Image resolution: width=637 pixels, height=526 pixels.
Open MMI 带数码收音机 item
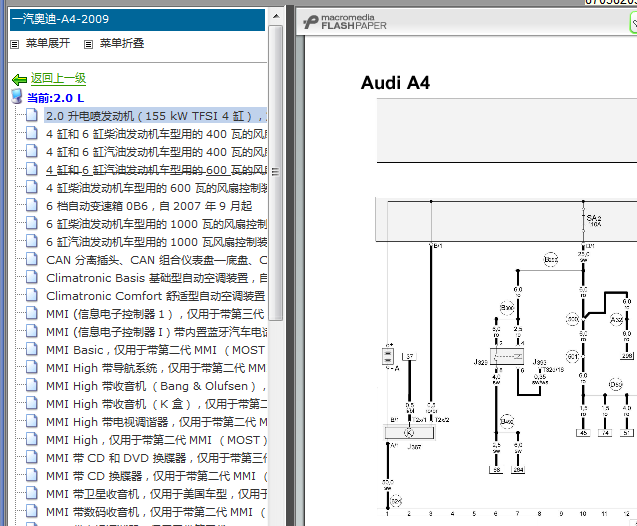(156, 512)
